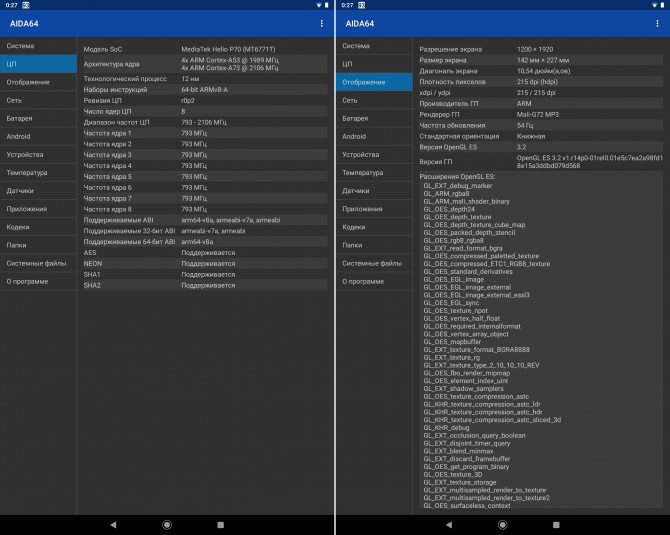This screenshot has width=670, height=535.
Task: Open Устройства in left screen sidebar
Action: click(x=38, y=155)
